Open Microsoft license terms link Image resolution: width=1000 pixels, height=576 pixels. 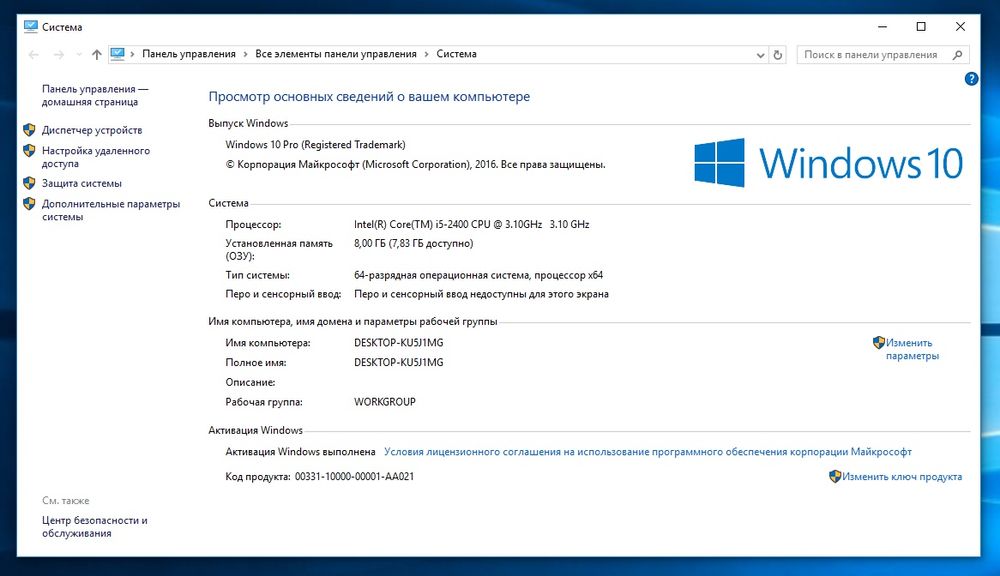tap(648, 452)
